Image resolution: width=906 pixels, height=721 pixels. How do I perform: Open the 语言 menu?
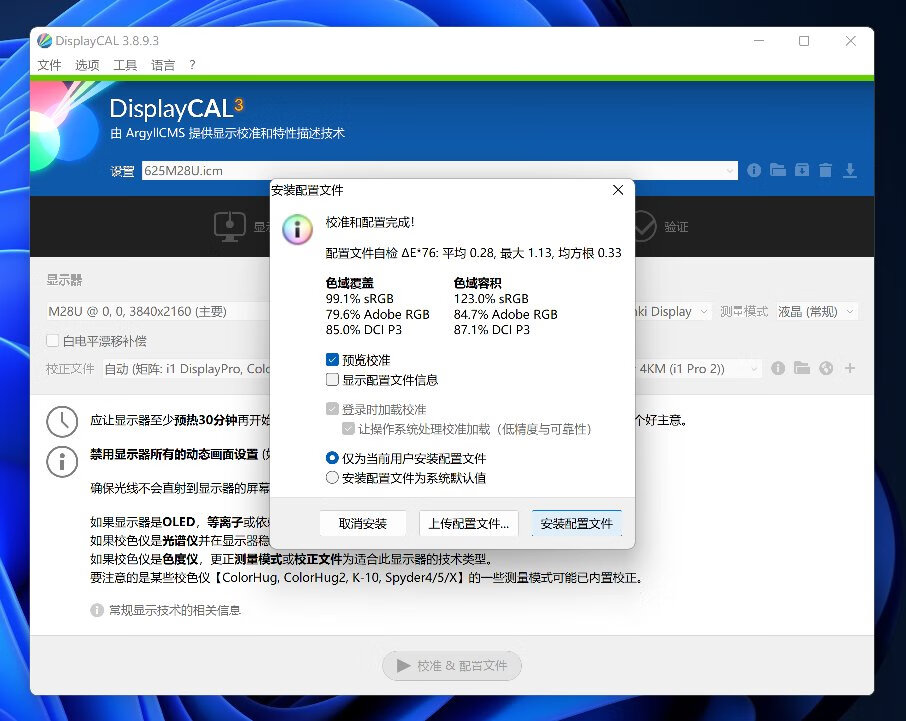point(163,65)
